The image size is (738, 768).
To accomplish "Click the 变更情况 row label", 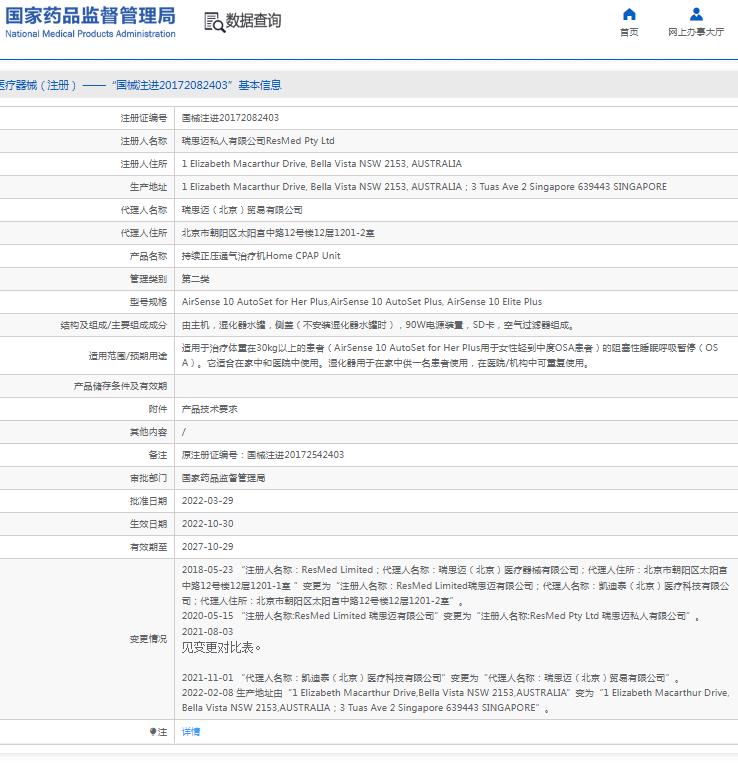I will tap(148, 639).
